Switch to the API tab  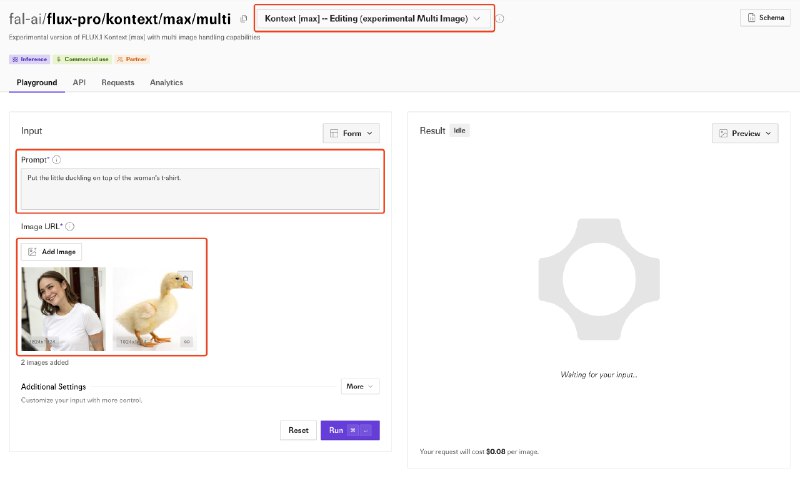(79, 82)
